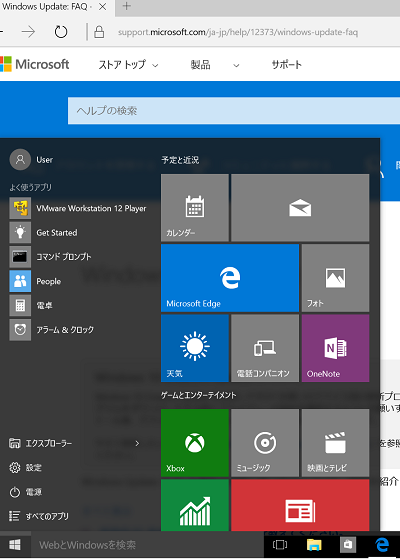Click the よく使うアプリ heading
Screen dimensions: 400x560
click(30, 187)
